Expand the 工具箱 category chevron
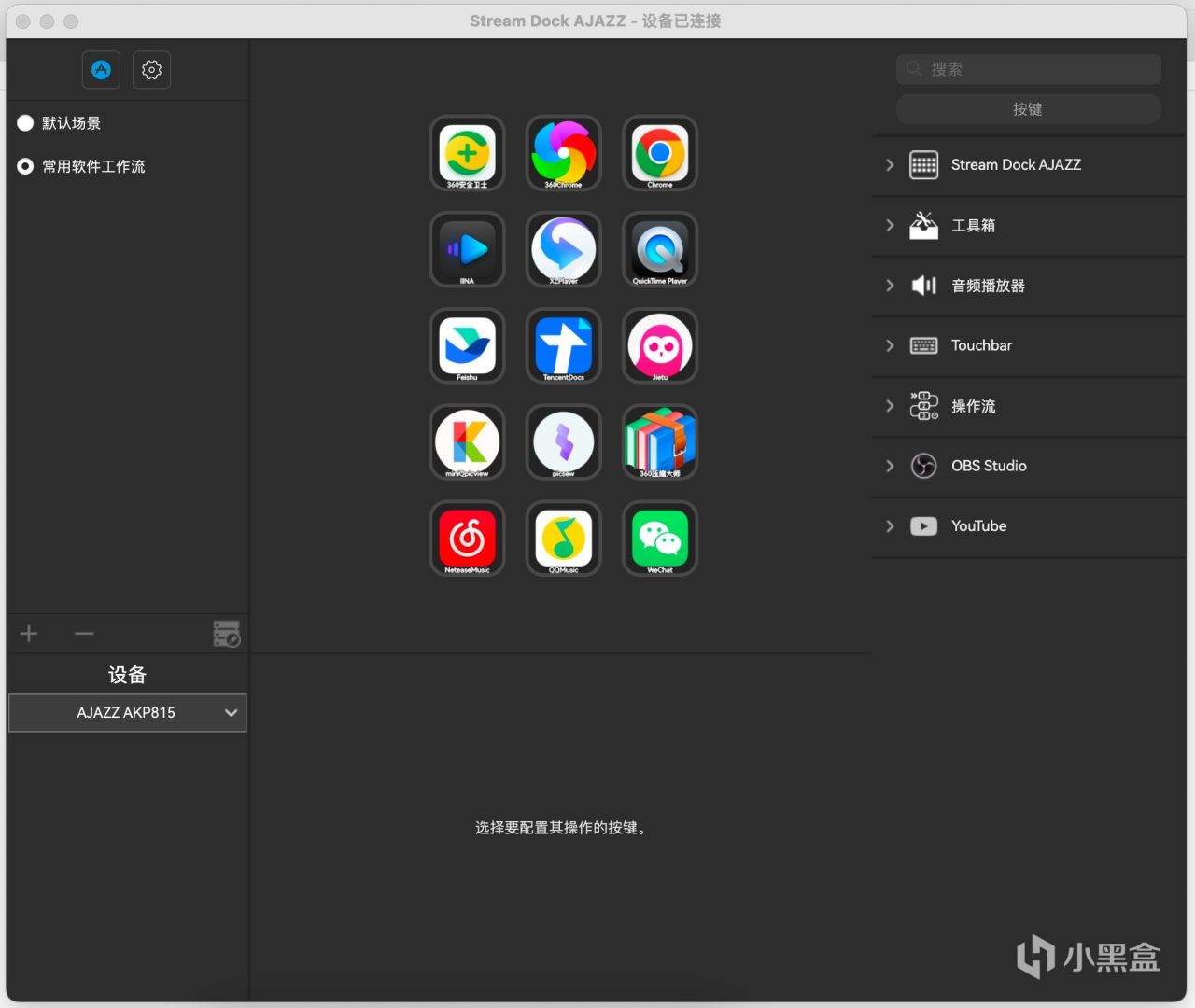 890,225
